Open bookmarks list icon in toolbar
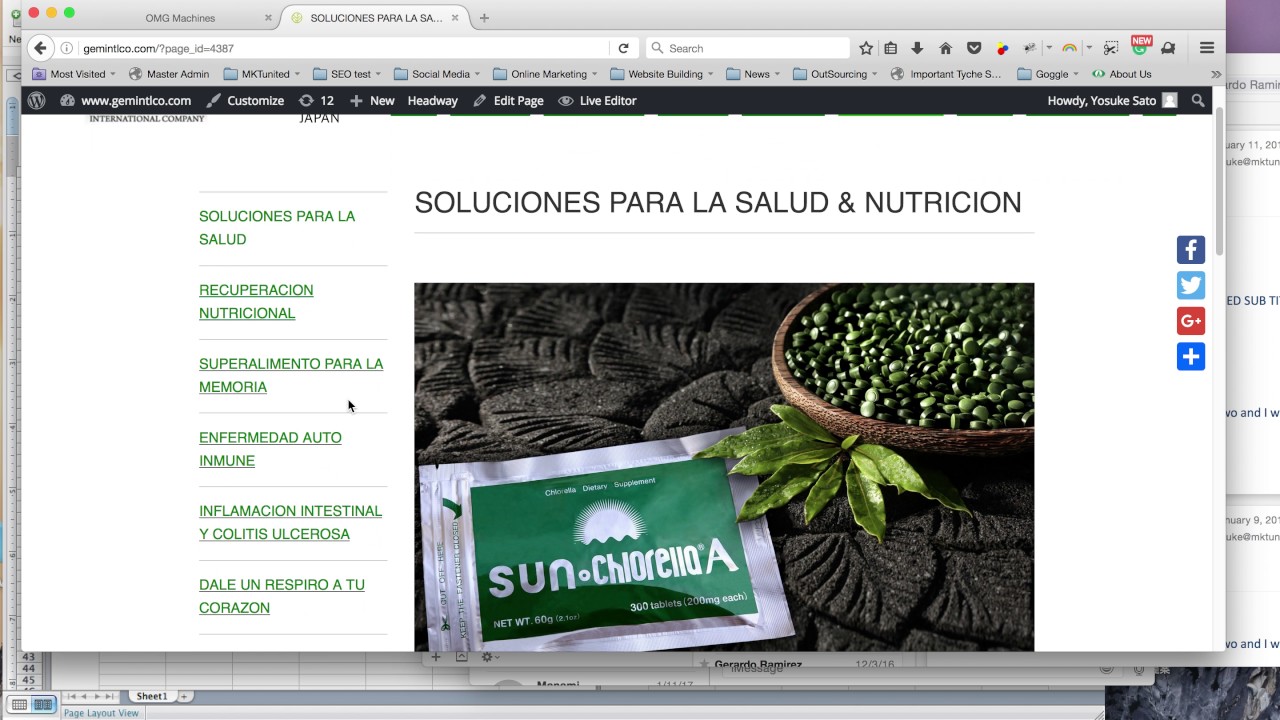The width and height of the screenshot is (1280, 720). click(891, 48)
